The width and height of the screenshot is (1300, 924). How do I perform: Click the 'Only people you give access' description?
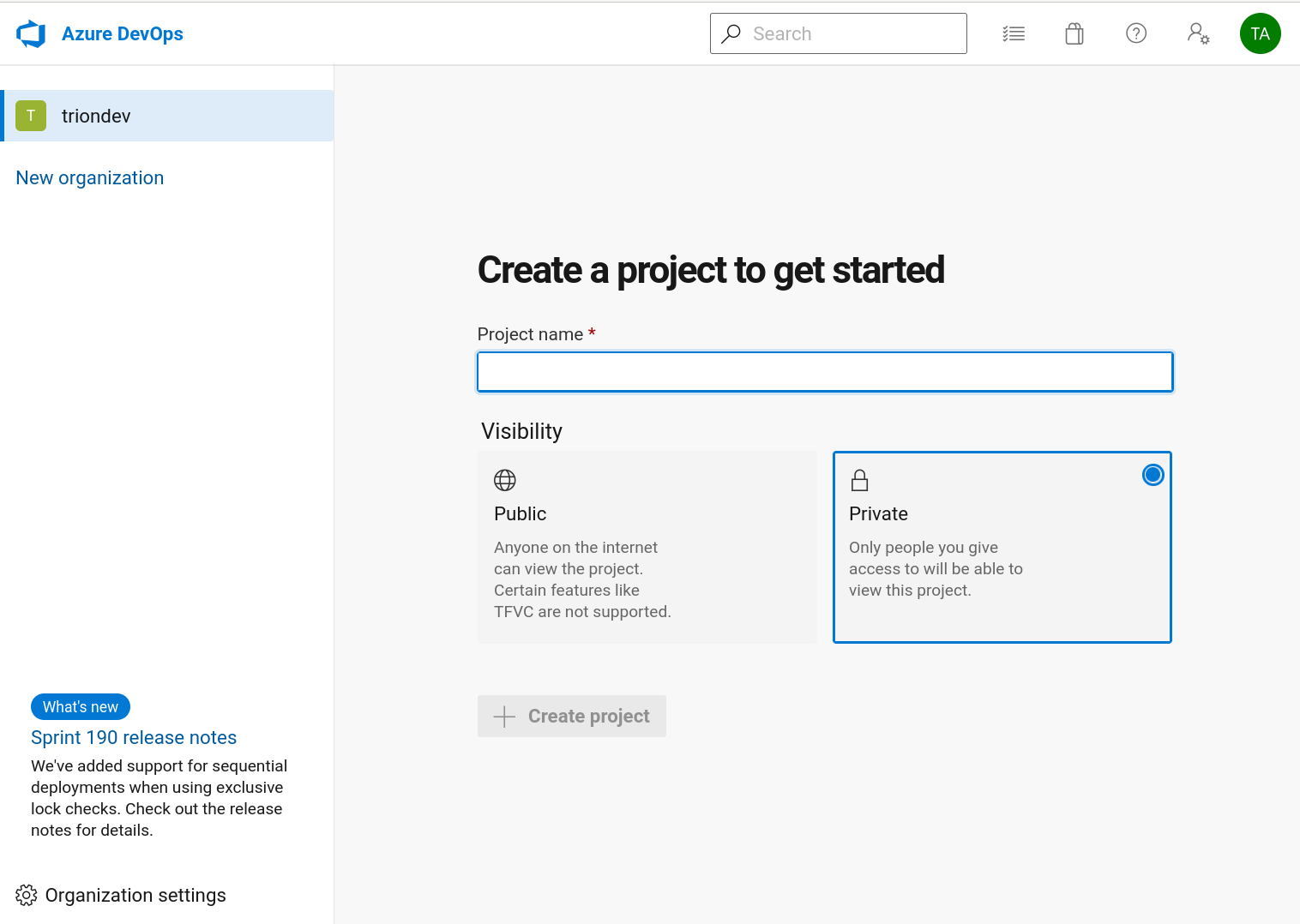click(936, 568)
